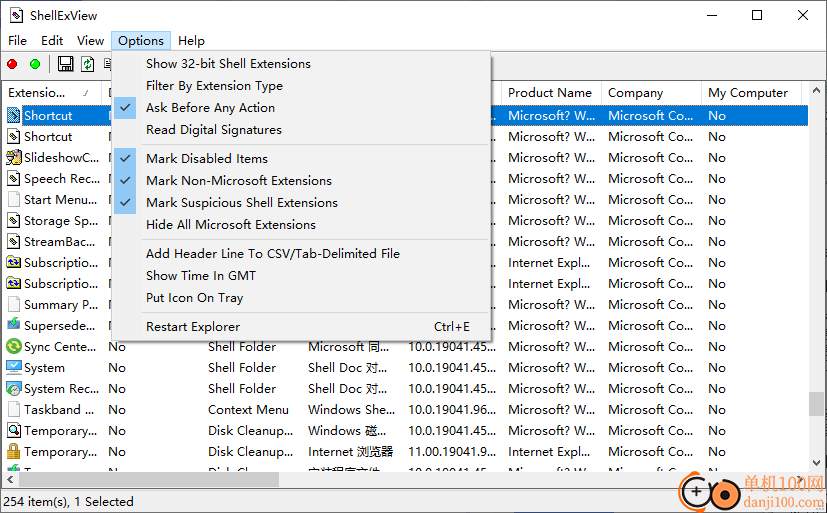The image size is (827, 513).
Task: Click the Storage Sp... row icon
Action: [14, 220]
